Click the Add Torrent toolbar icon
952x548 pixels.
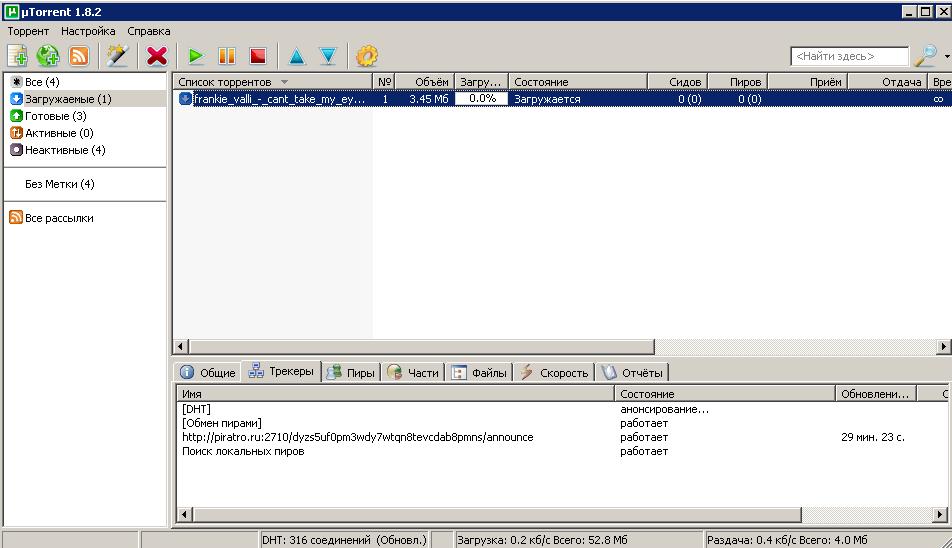[x=17, y=56]
